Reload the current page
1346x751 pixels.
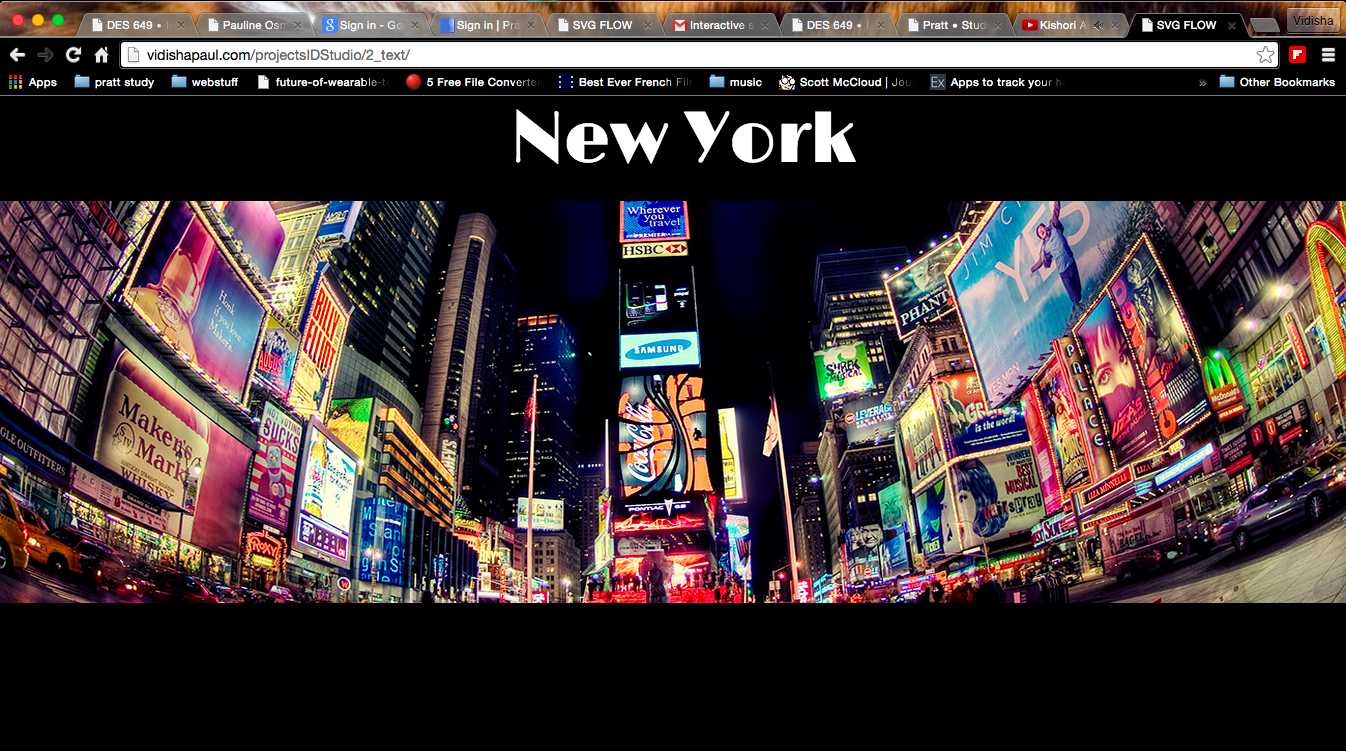click(x=73, y=55)
